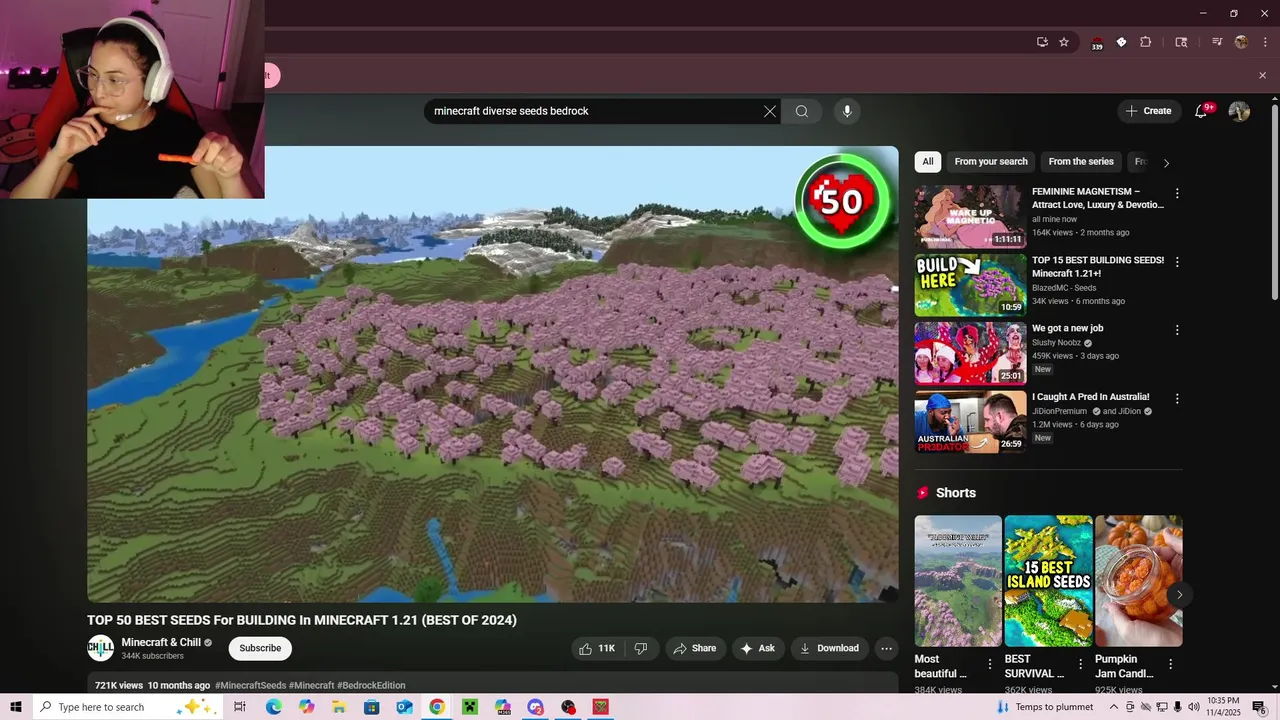Click the video player area
Viewport: 1280px width, 720px height.
click(493, 374)
